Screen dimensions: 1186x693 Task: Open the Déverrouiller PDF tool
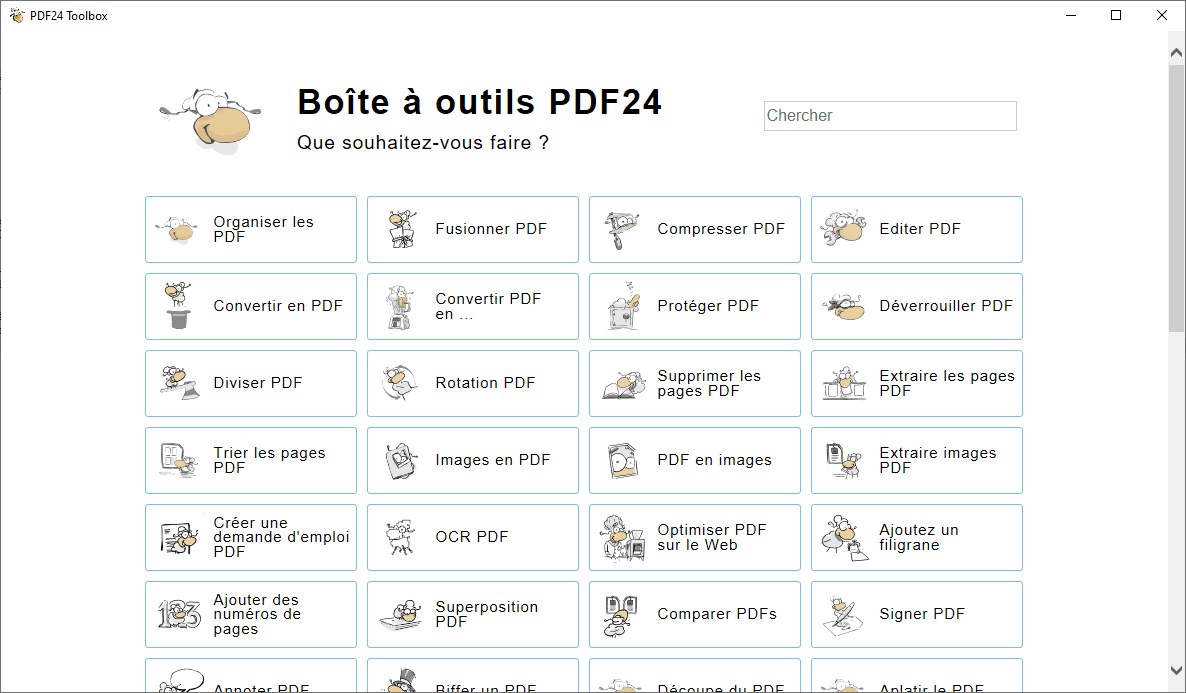[917, 306]
